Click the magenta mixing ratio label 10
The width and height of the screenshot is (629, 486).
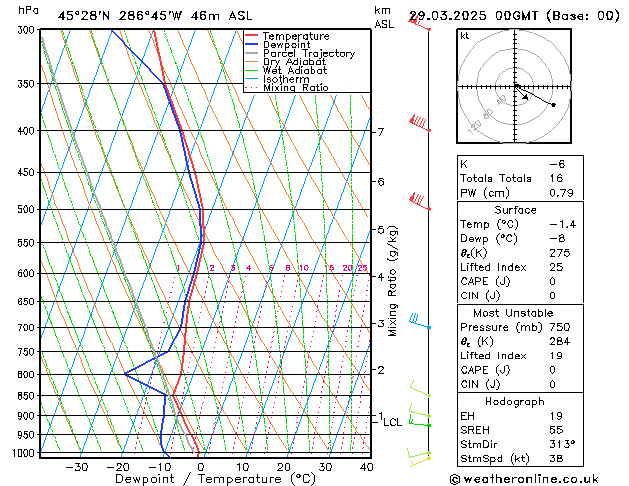point(304,268)
